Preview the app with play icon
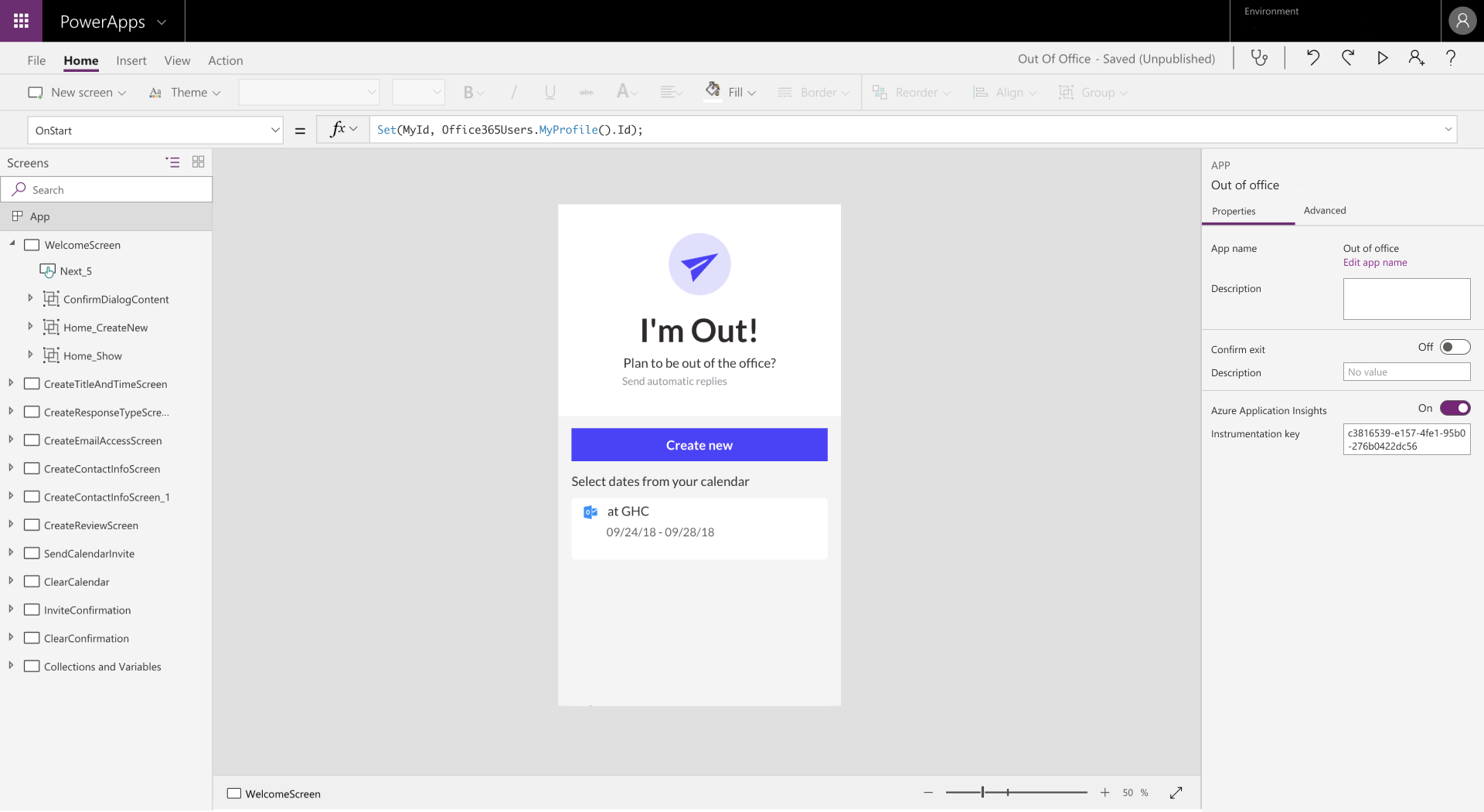 1383,58
